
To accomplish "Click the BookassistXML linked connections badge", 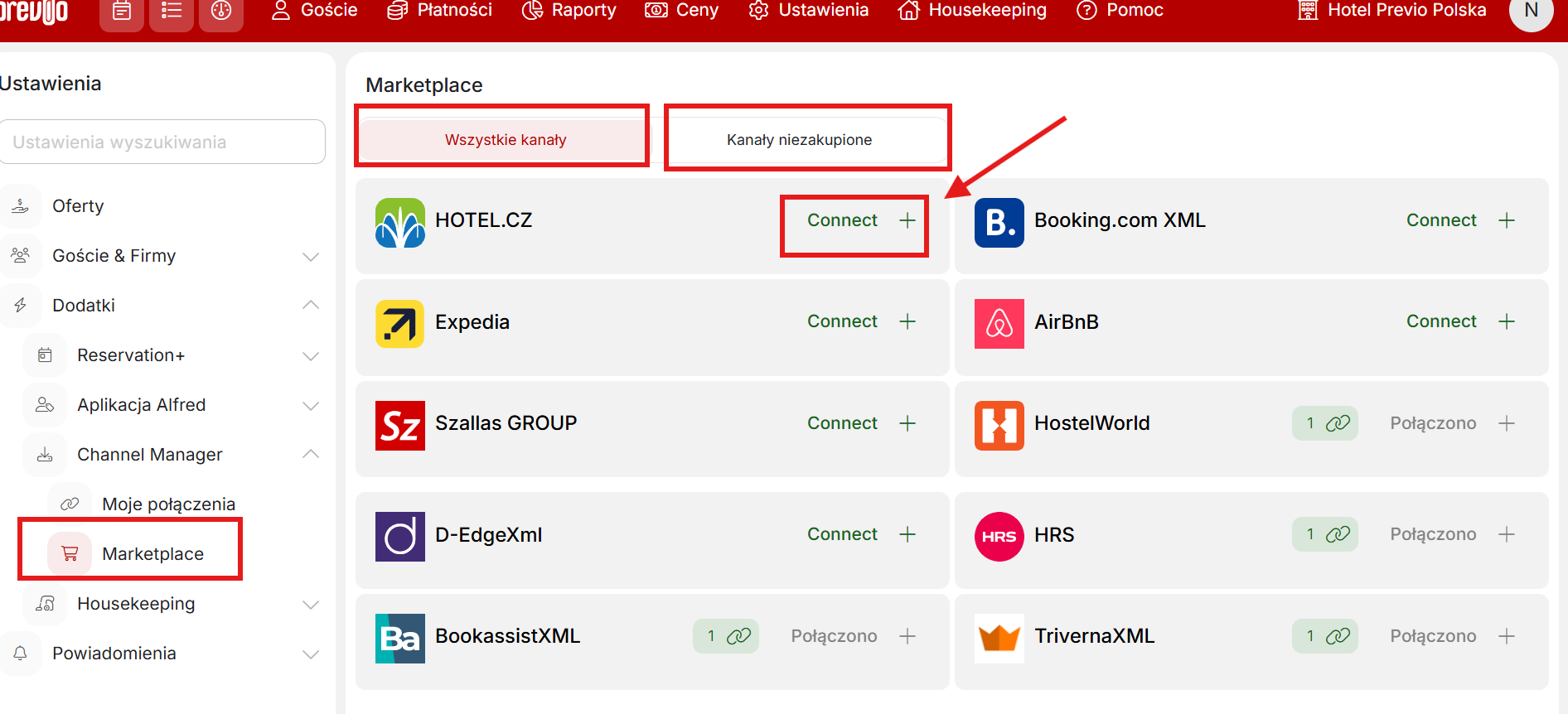I will [x=725, y=636].
